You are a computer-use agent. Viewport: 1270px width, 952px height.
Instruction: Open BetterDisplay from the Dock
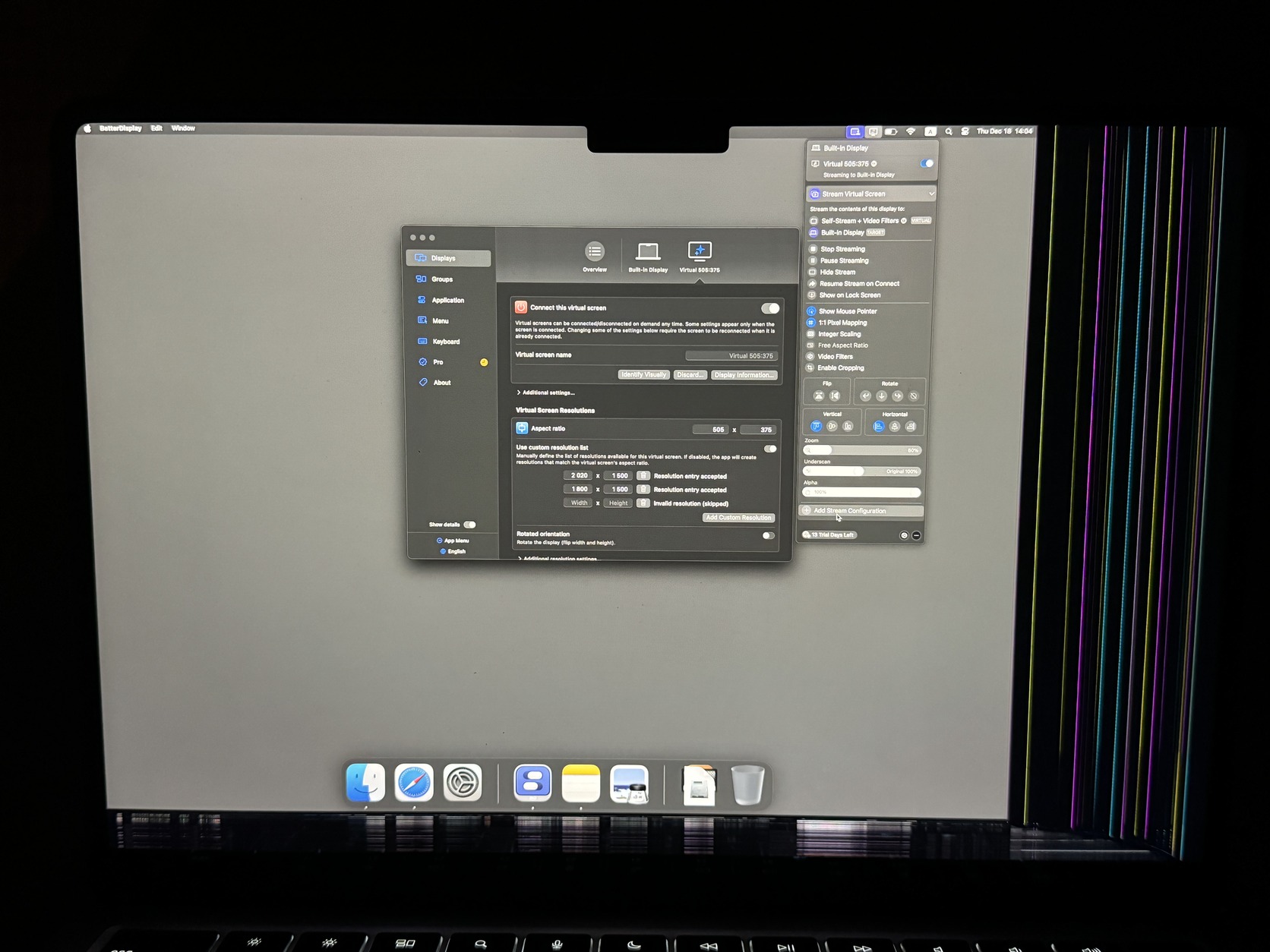pos(532,783)
